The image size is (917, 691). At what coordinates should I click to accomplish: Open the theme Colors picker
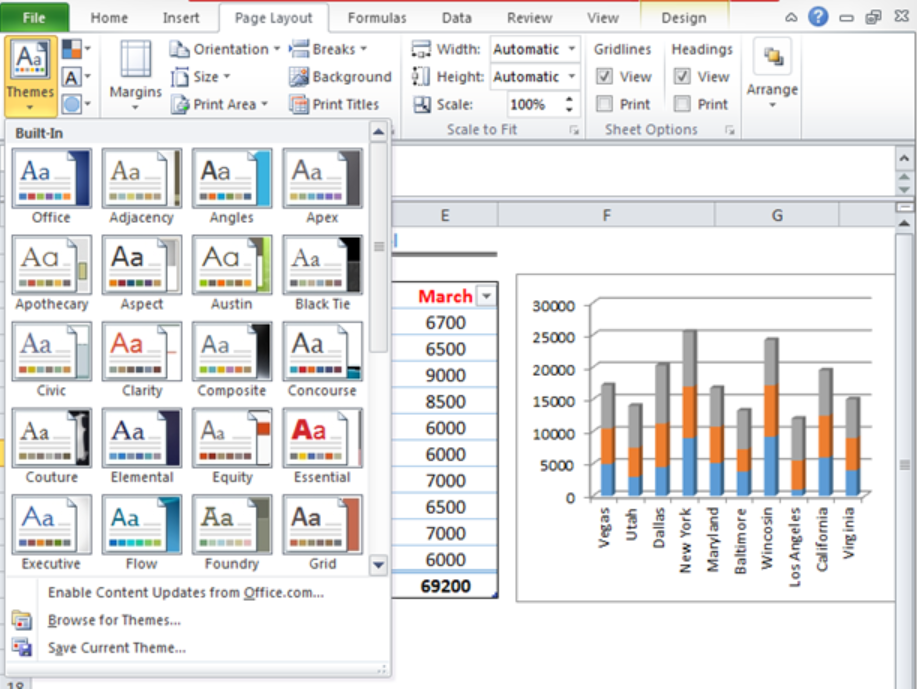76,49
